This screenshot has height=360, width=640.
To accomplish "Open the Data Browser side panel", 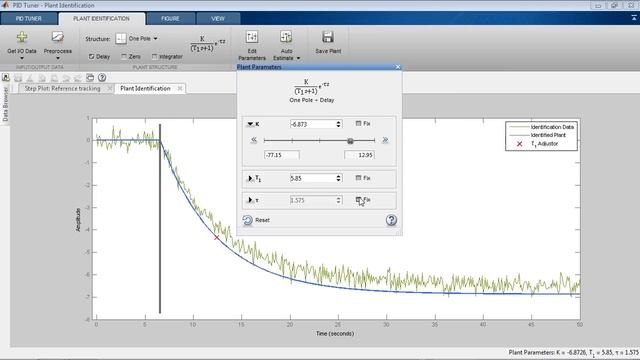I will 5,104.
